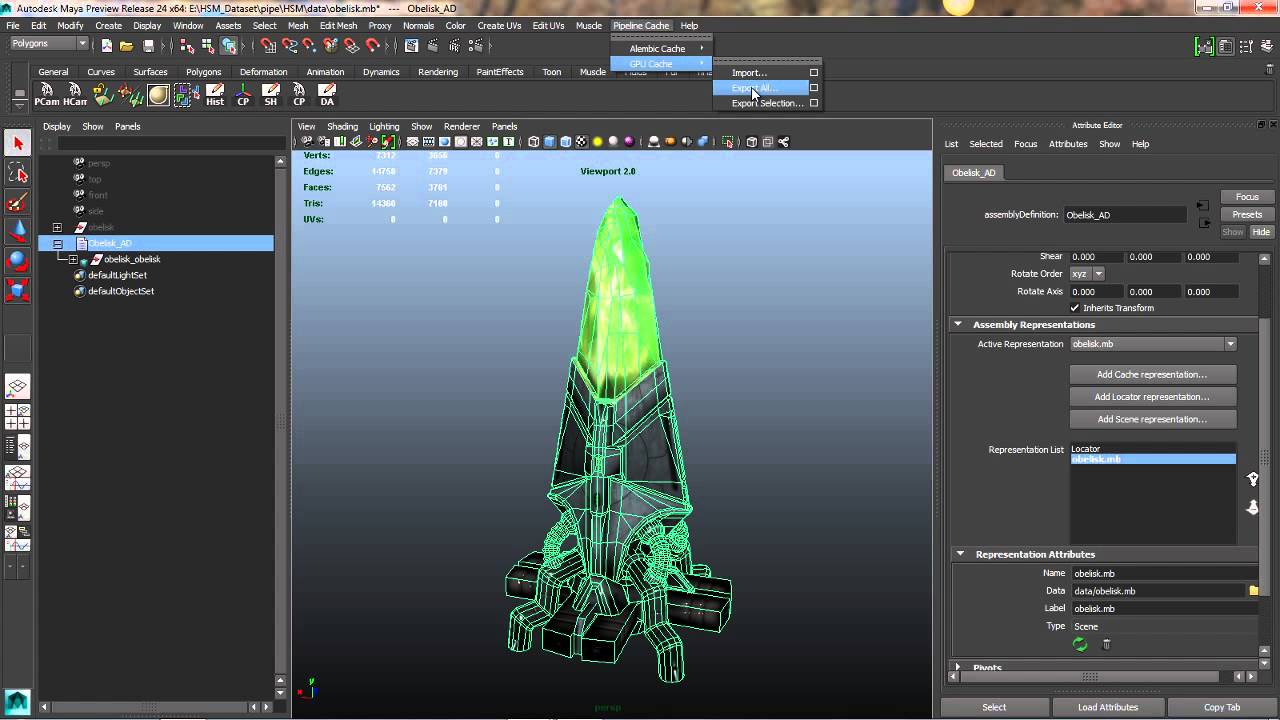Click the option box beside Import
Viewport: 1280px width, 720px height.
pyautogui.click(x=813, y=72)
